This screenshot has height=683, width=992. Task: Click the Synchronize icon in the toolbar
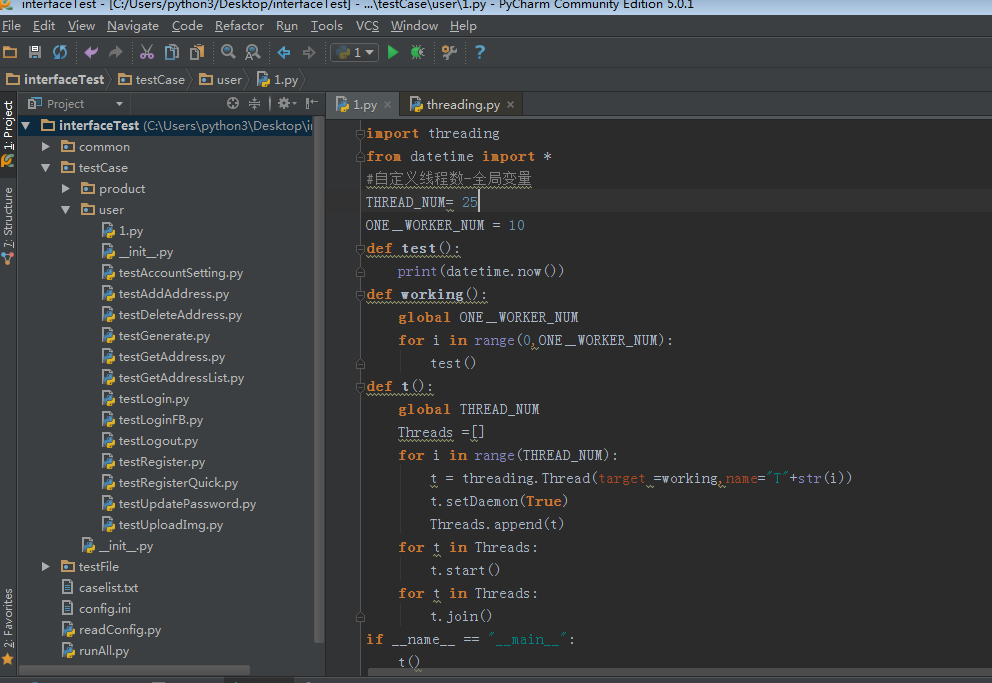(60, 52)
